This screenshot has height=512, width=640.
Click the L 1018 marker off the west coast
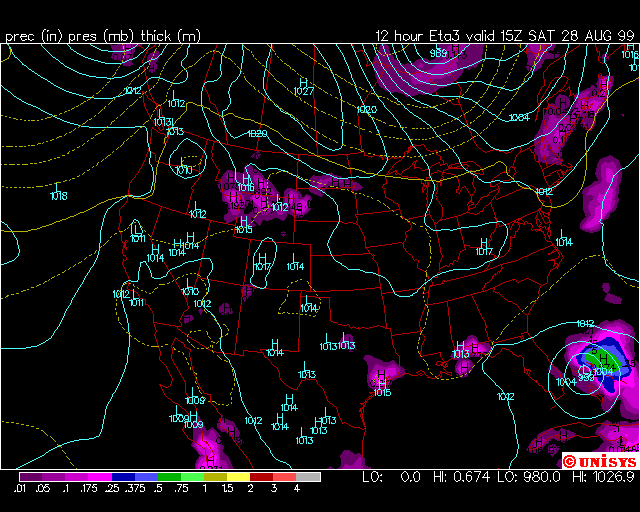coord(58,191)
